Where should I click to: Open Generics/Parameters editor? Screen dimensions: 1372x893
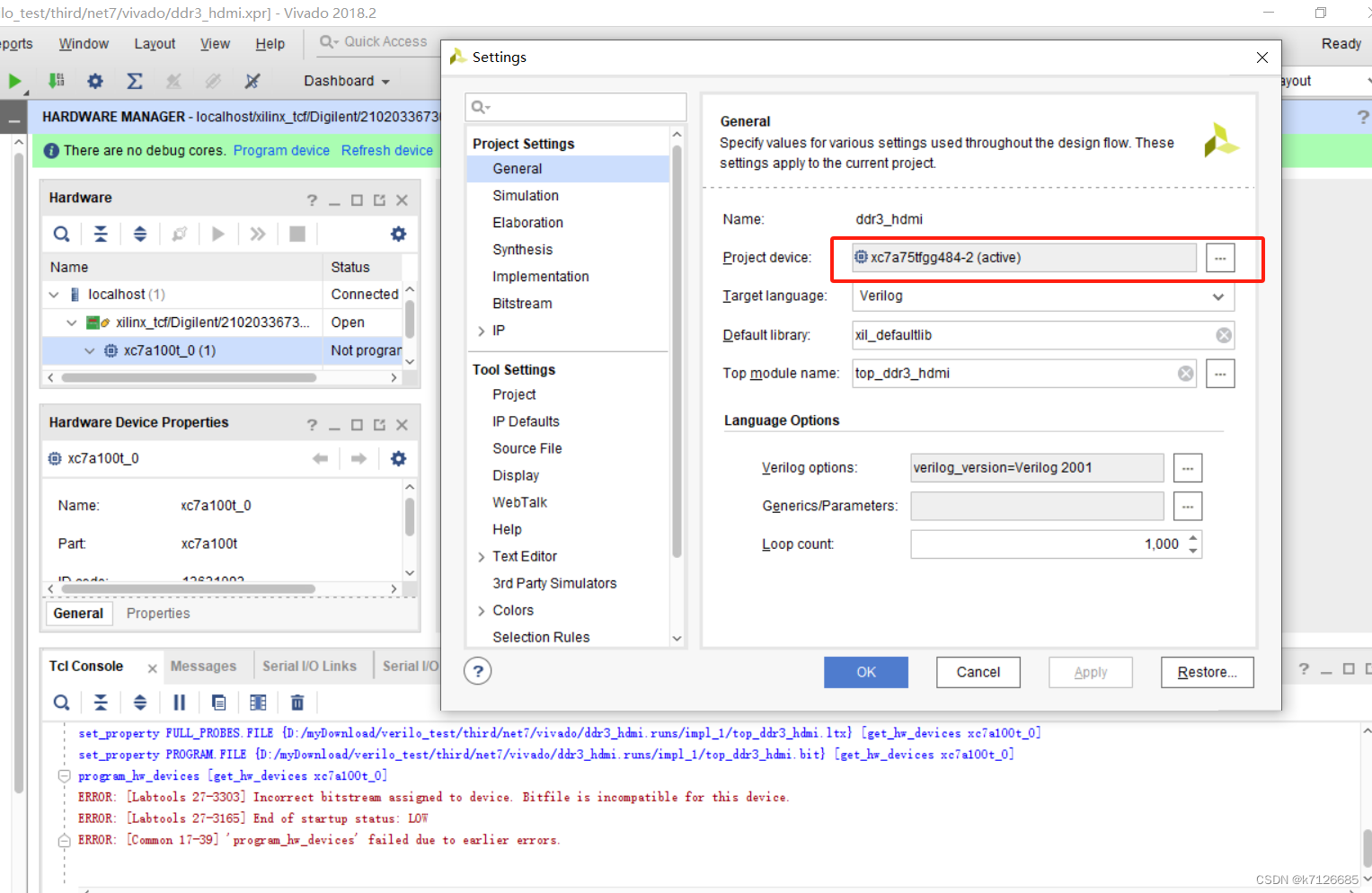click(1188, 507)
